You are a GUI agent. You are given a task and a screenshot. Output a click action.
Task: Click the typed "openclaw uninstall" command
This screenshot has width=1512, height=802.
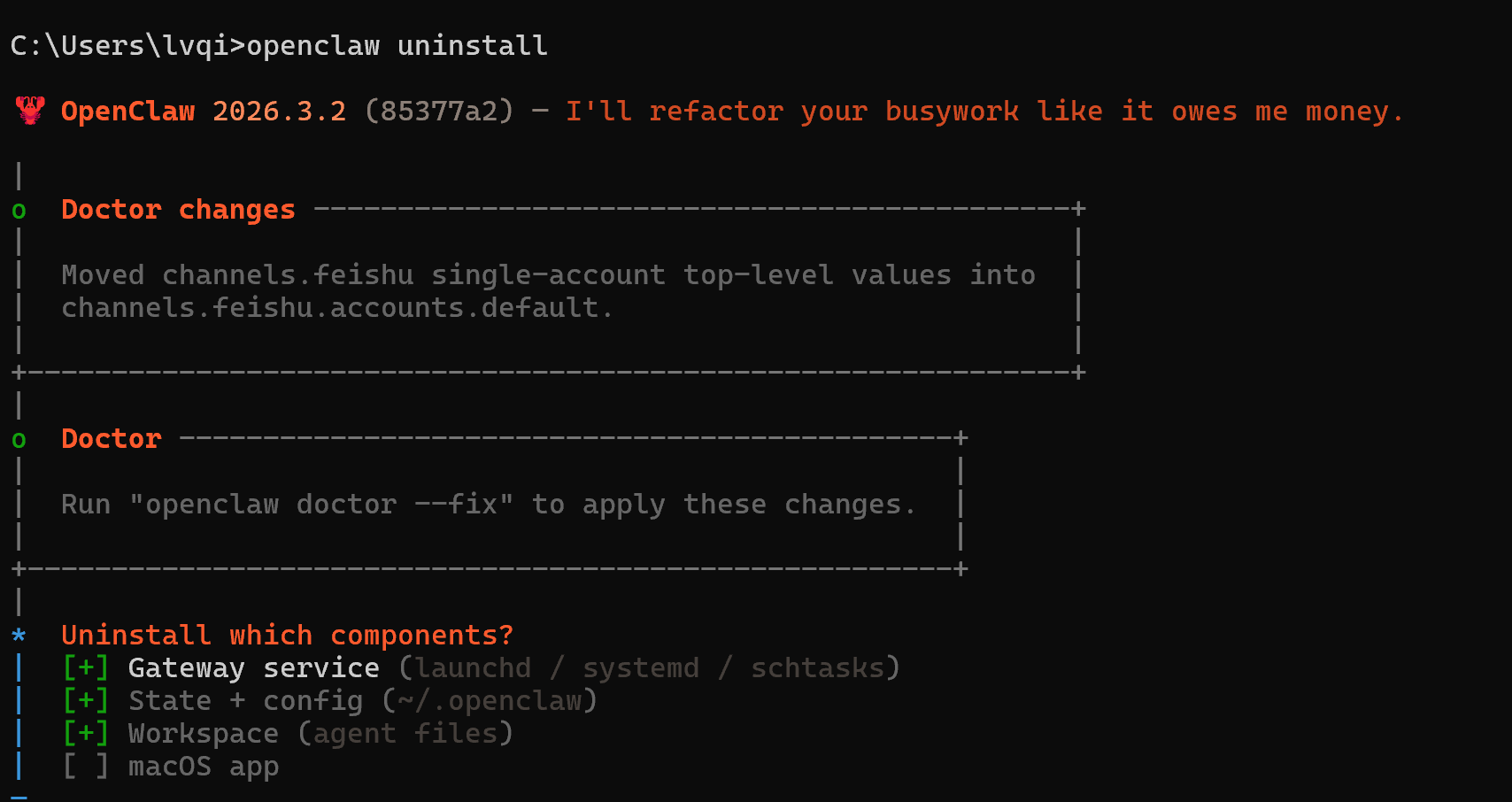tap(397, 46)
